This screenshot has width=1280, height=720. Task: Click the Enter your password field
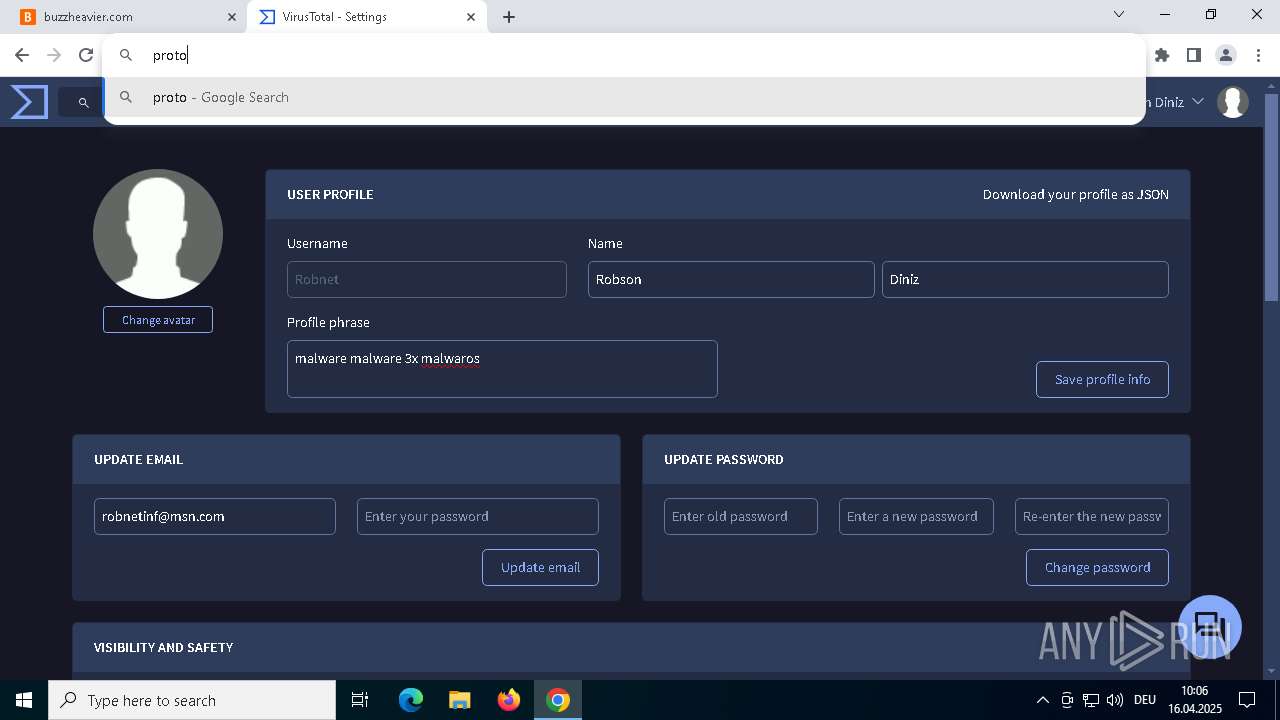478,516
